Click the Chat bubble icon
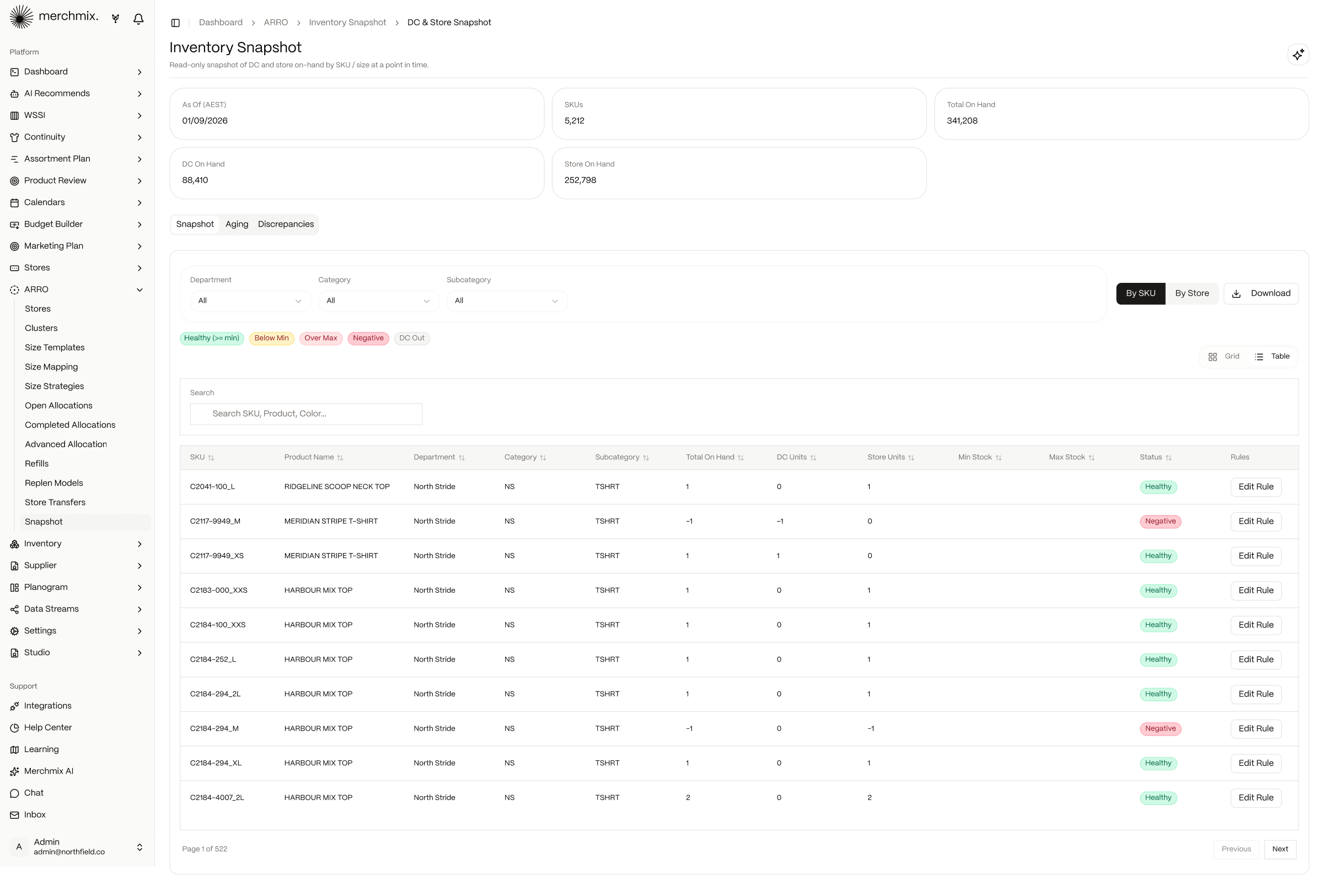Viewport: 1324px width, 896px height. 15,793
